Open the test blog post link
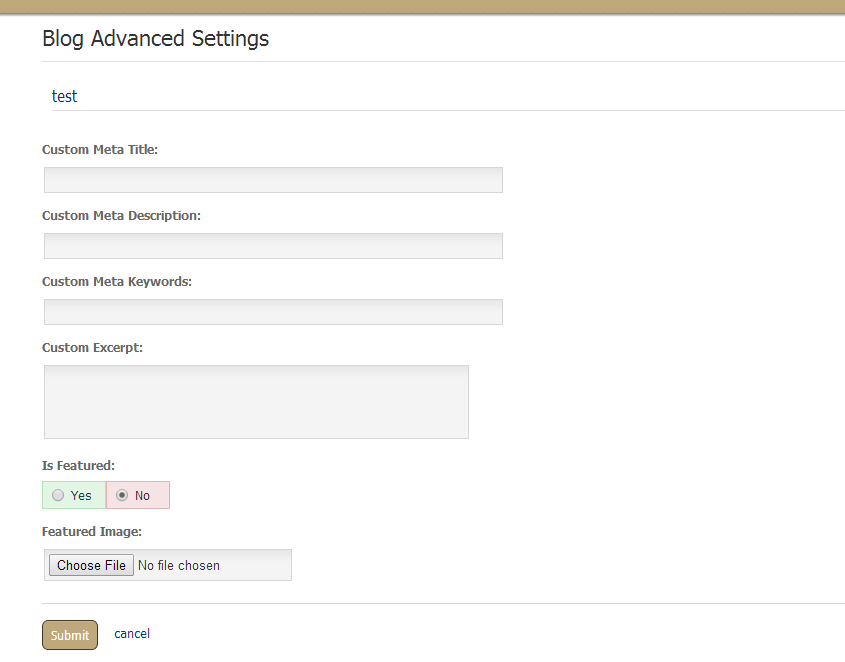The height and width of the screenshot is (662, 845). click(65, 96)
